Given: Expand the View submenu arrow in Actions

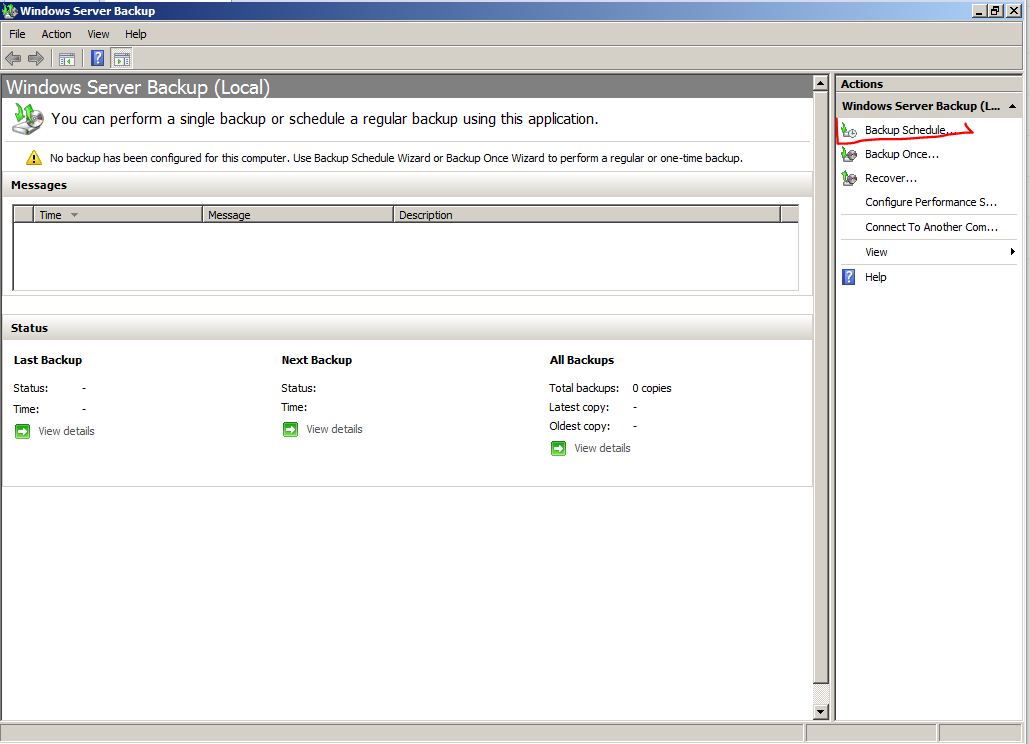Looking at the screenshot, I should point(1012,252).
